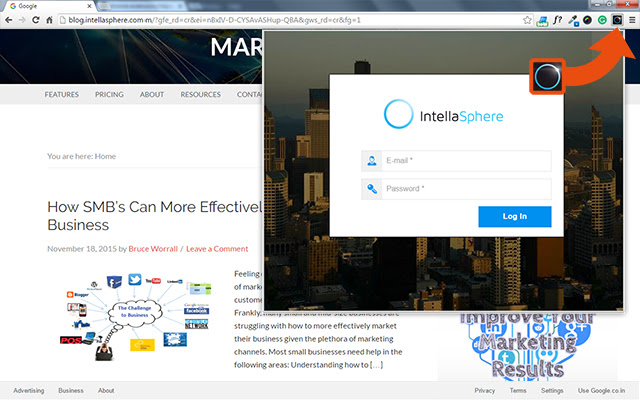Screen dimensions: 640x400
Task: Focus the Password input field
Action: pyautogui.click(x=466, y=189)
